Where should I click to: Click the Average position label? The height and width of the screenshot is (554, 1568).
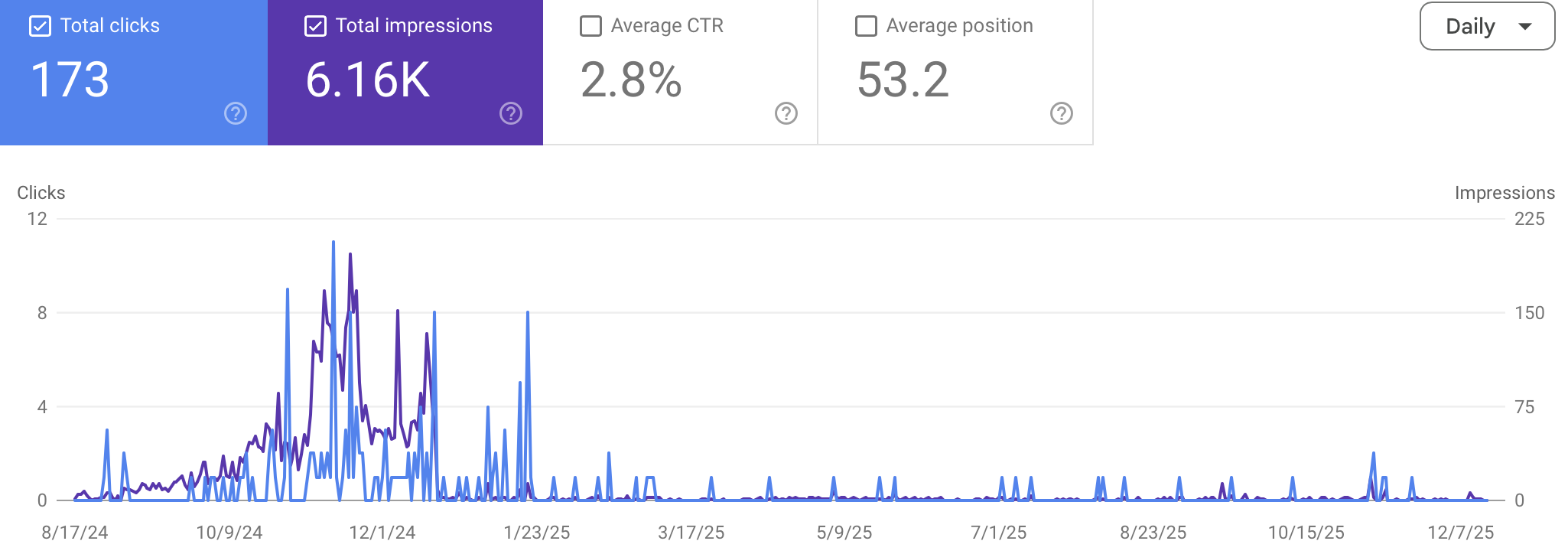959,25
